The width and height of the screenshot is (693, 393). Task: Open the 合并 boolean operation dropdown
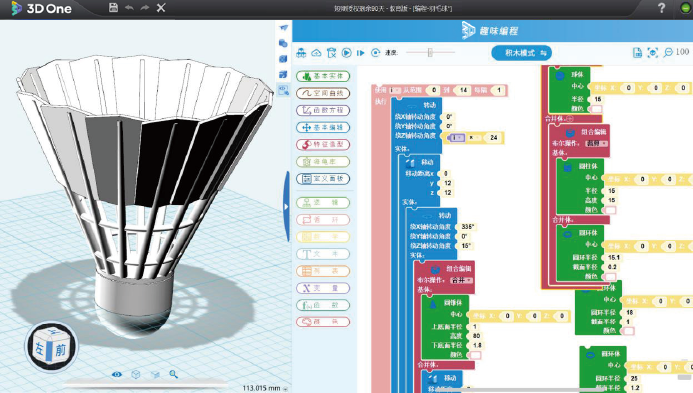461,280
